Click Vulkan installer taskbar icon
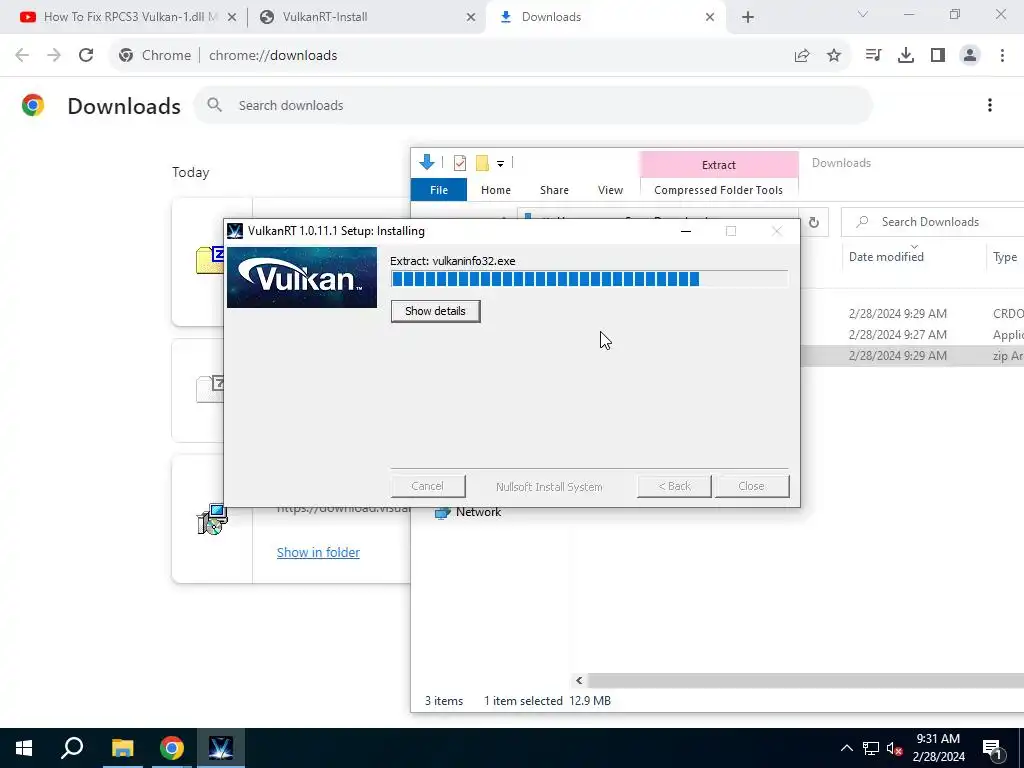Image resolution: width=1024 pixels, height=768 pixels. [x=221, y=748]
